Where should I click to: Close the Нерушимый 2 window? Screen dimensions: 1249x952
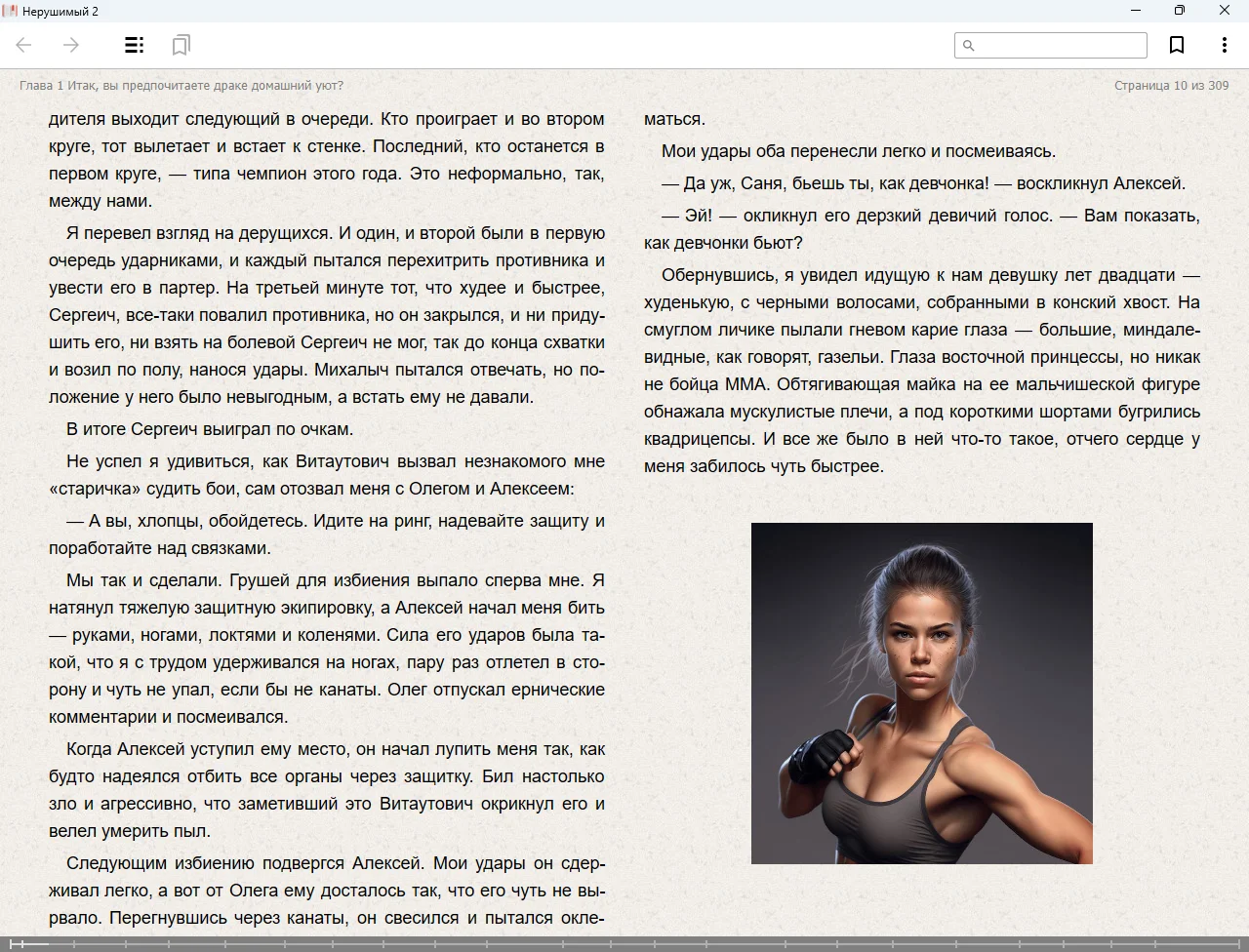pos(1225,11)
